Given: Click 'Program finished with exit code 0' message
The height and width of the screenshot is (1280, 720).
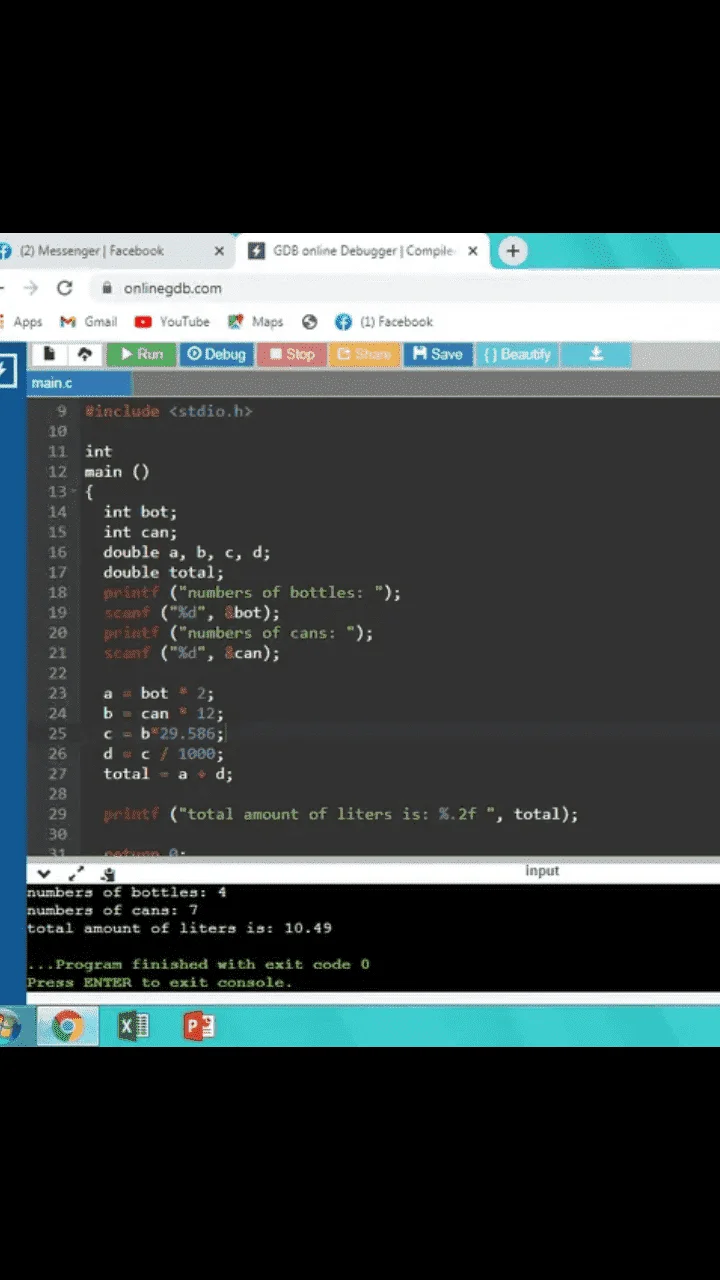Looking at the screenshot, I should pos(198,964).
